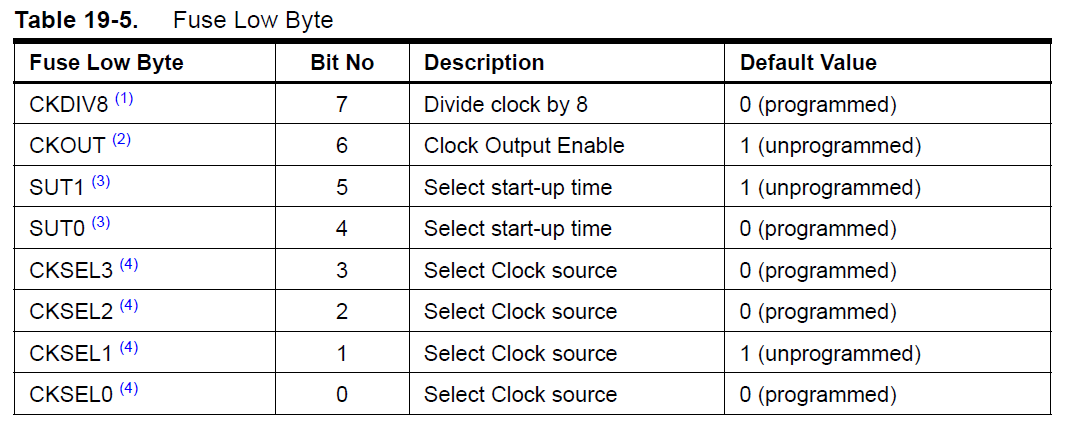Click the default value in the SUT0 row
This screenshot has height=431, width=1067.
tap(818, 228)
